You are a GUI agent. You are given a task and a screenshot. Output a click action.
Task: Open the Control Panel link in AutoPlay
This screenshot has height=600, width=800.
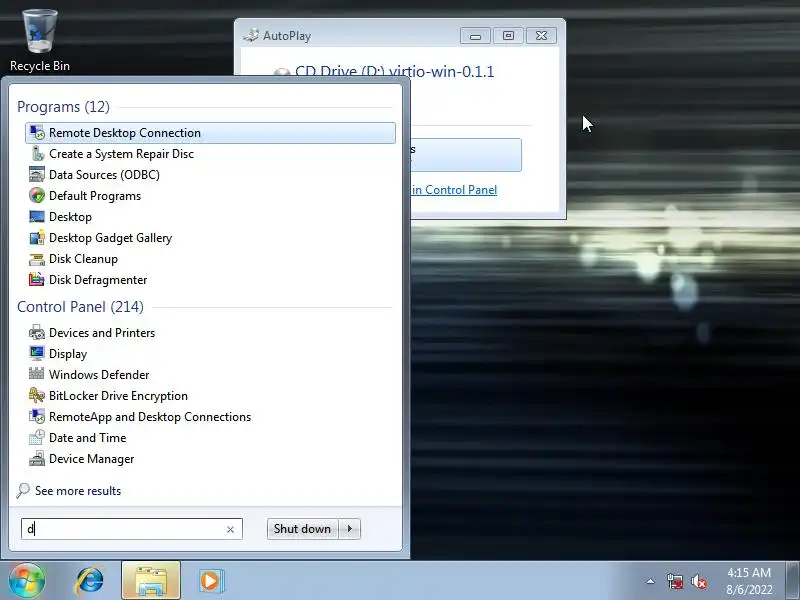point(454,190)
